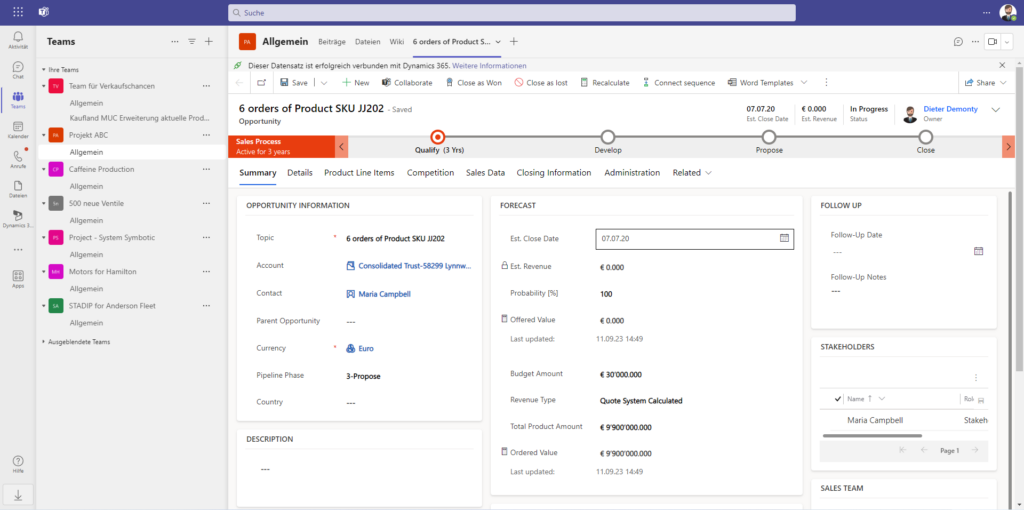
Task: Open the Weitere Informationen link
Action: (489, 66)
